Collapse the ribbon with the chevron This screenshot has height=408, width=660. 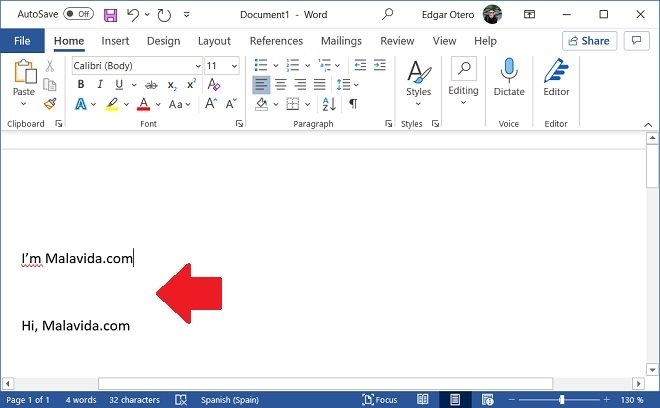pos(648,125)
